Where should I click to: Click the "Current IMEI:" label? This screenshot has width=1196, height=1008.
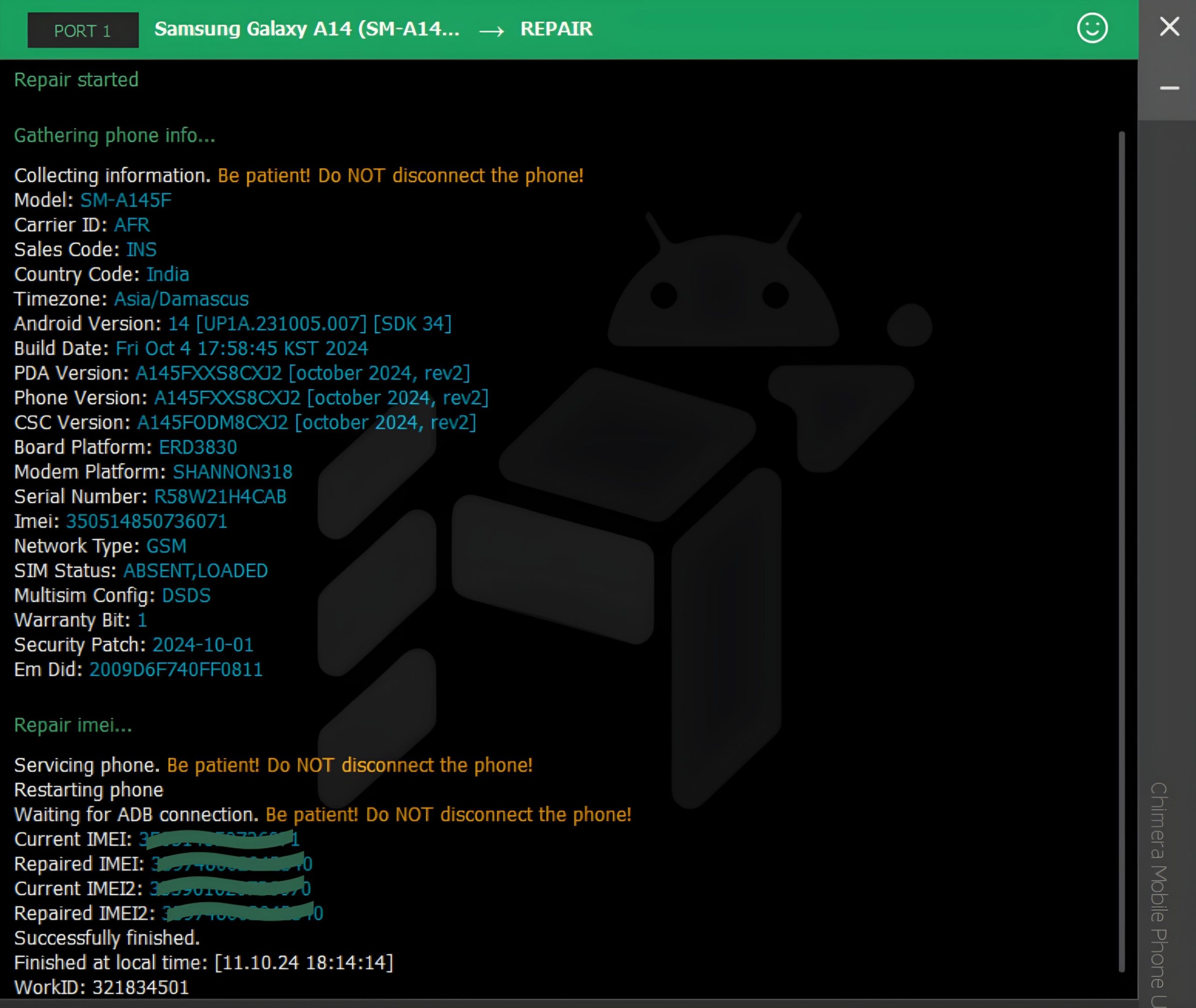(x=73, y=839)
